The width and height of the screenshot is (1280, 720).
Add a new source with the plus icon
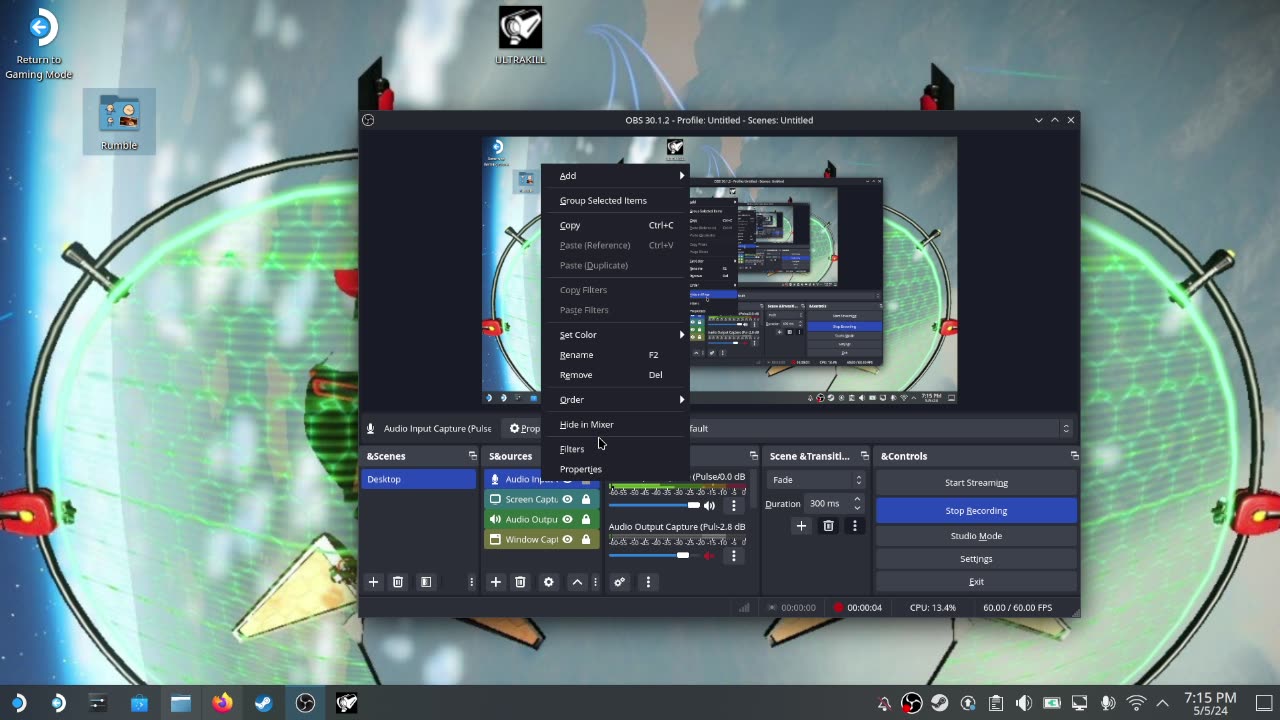495,582
